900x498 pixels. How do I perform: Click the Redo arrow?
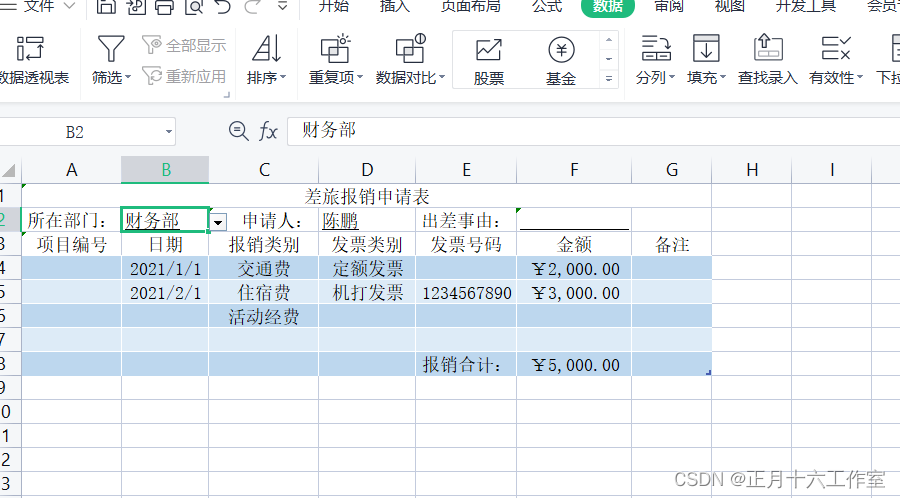click(x=253, y=6)
